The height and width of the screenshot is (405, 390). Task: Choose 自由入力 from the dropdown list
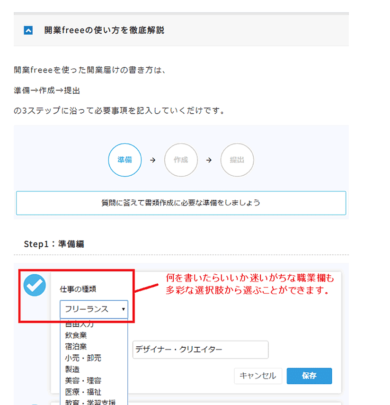[x=79, y=323]
